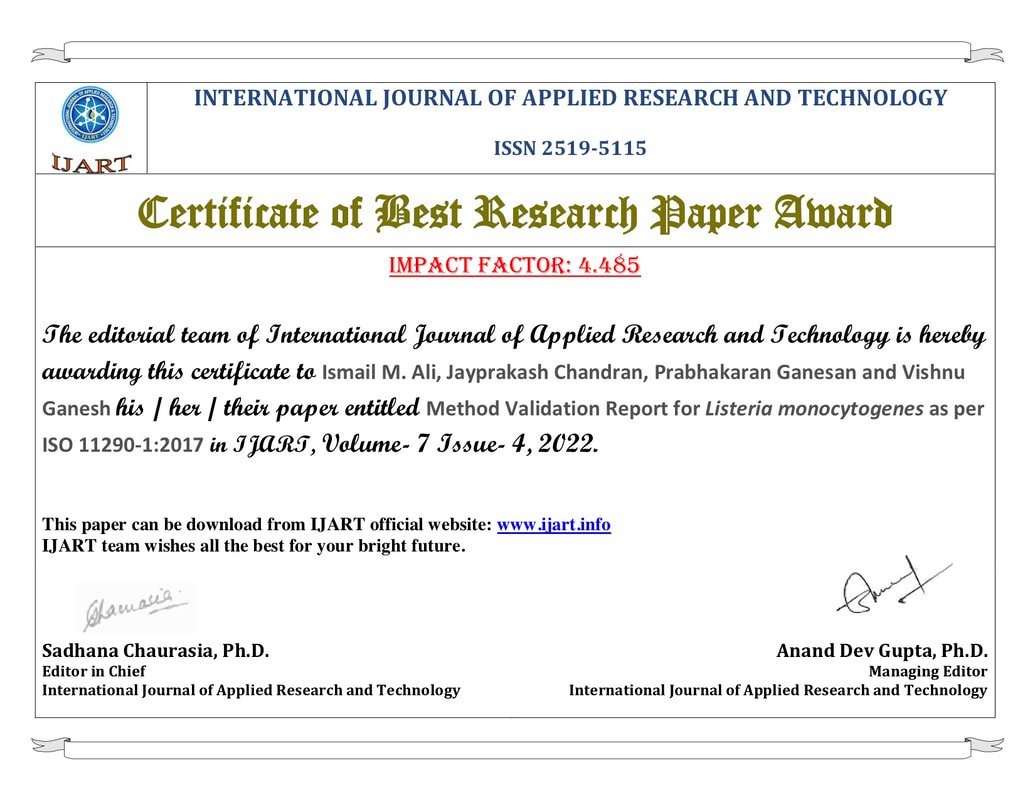This screenshot has width=1035, height=800.
Task: Click the name Sadhana Chaurasia, Ph.D.
Action: click(156, 651)
